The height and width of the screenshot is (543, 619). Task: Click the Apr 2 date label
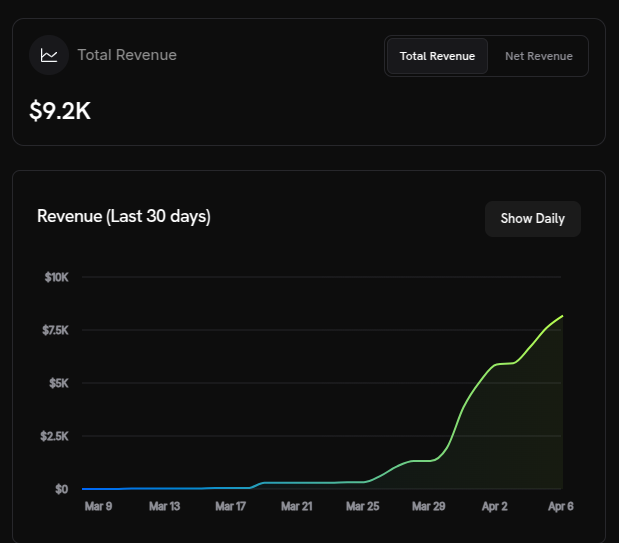click(494, 506)
